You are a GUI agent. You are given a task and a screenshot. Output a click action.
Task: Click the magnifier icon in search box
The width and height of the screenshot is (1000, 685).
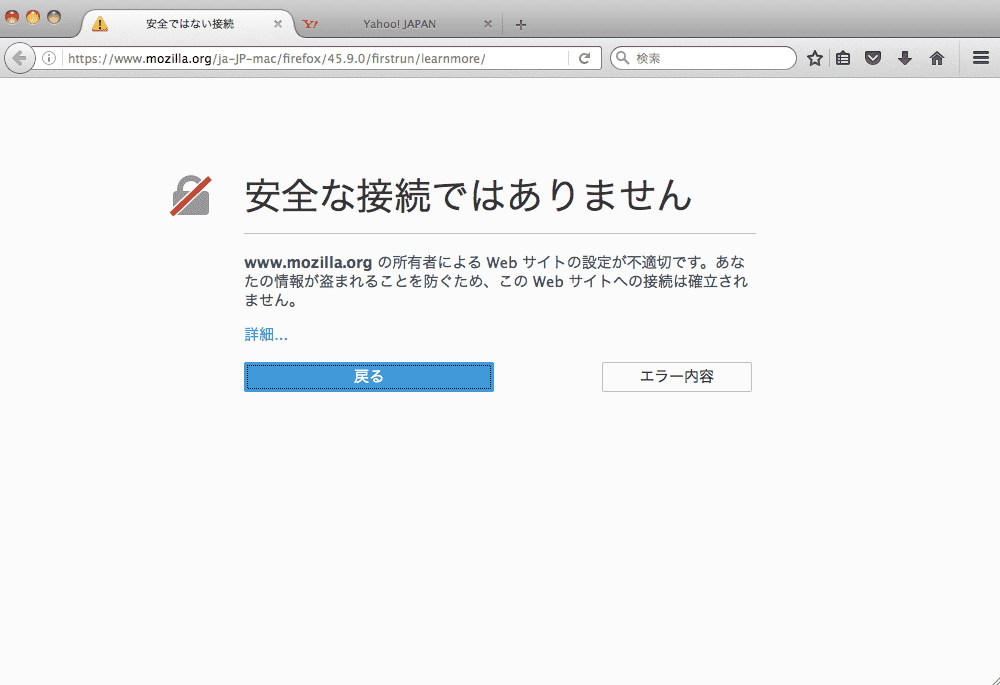coord(622,58)
